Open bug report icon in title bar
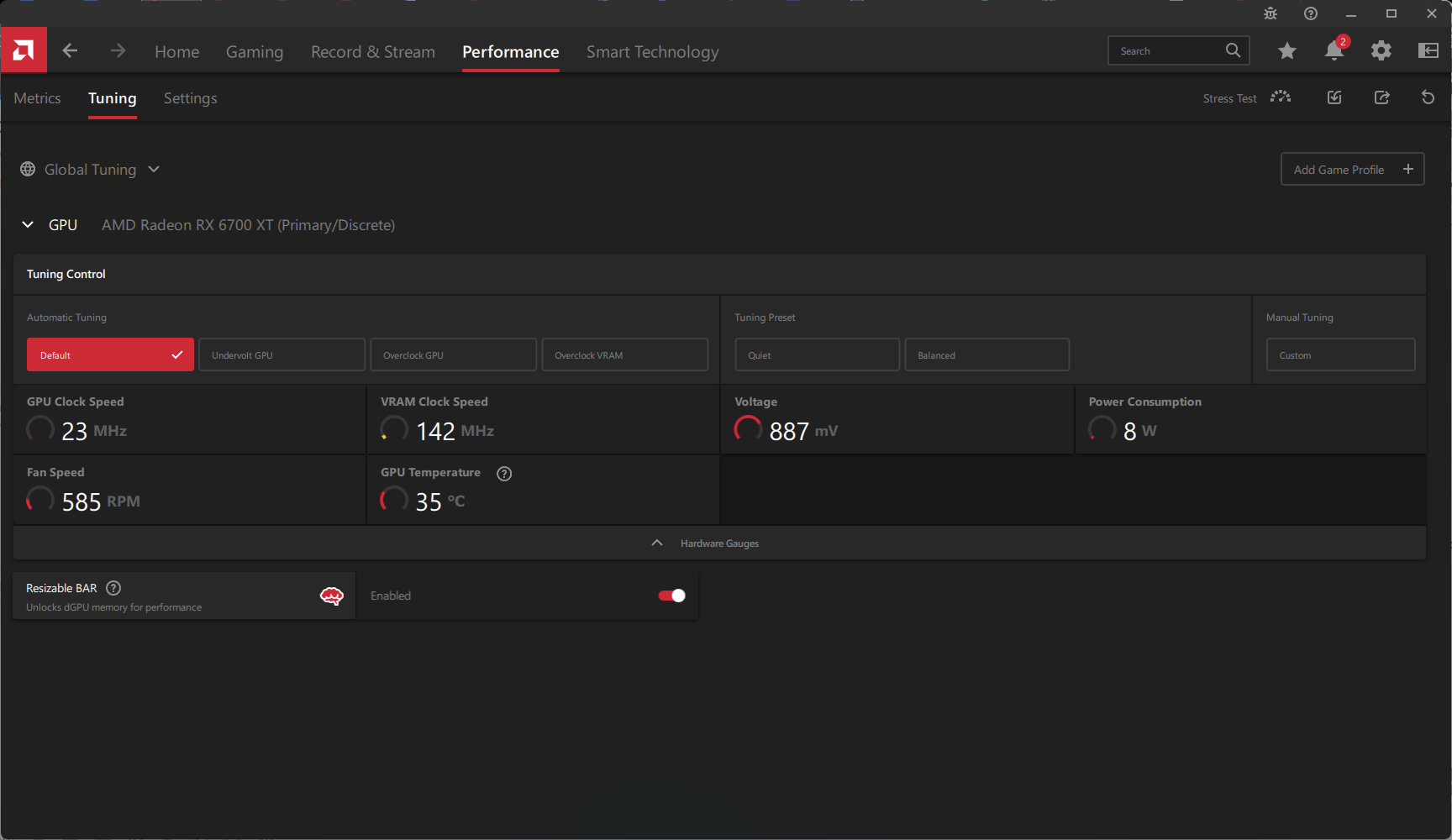Image resolution: width=1452 pixels, height=840 pixels. (x=1270, y=13)
